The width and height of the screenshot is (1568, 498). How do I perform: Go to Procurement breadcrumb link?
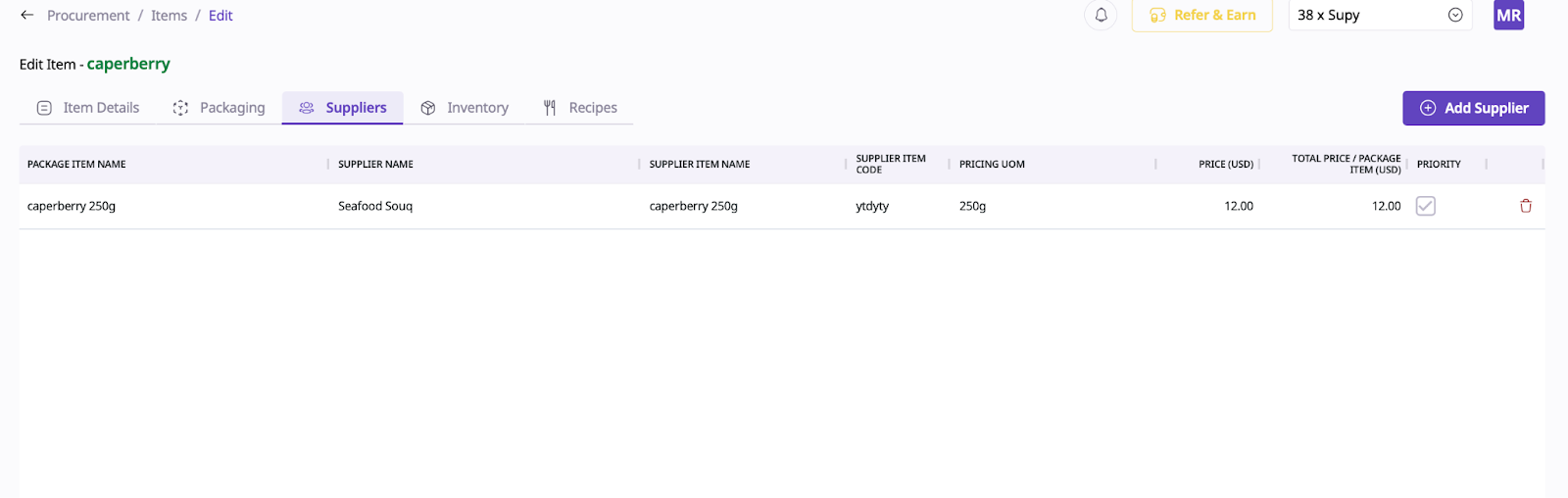click(88, 16)
